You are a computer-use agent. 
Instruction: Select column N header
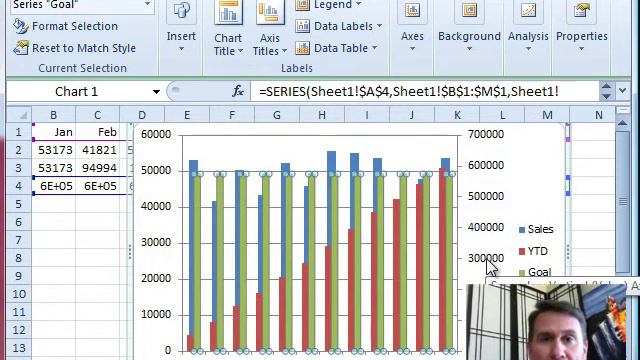point(598,115)
